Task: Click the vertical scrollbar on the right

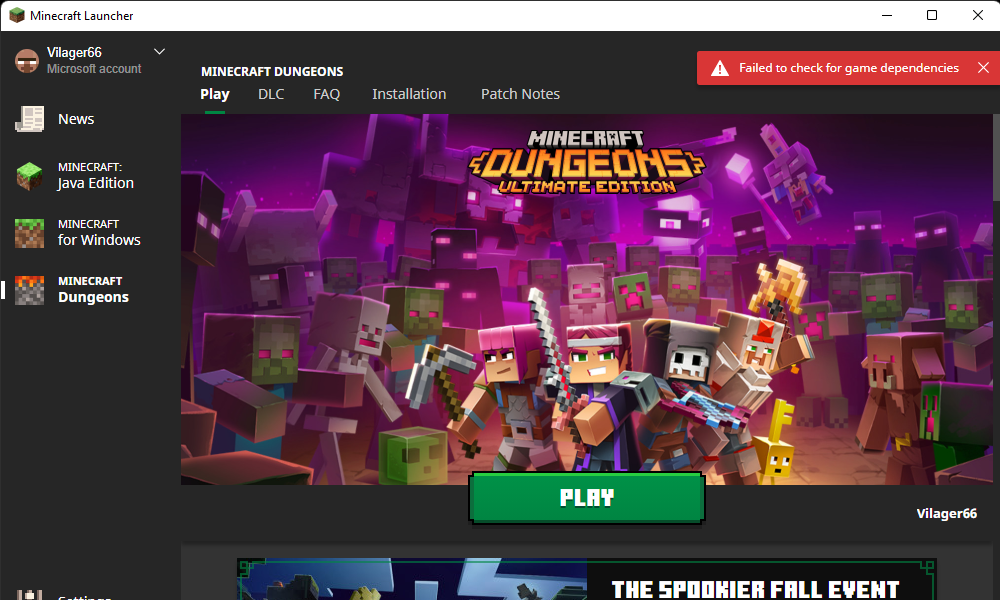Action: tap(996, 157)
